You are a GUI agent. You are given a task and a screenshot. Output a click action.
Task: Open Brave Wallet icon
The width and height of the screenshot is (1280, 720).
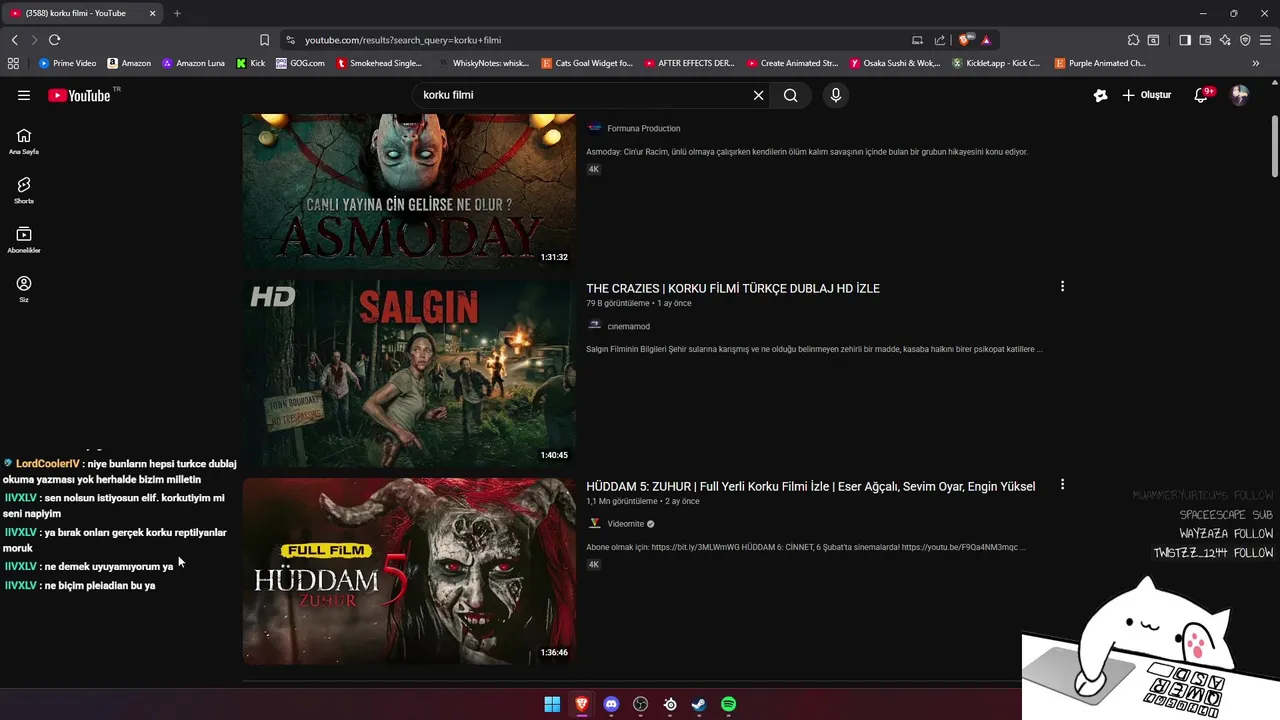pyautogui.click(x=1205, y=40)
